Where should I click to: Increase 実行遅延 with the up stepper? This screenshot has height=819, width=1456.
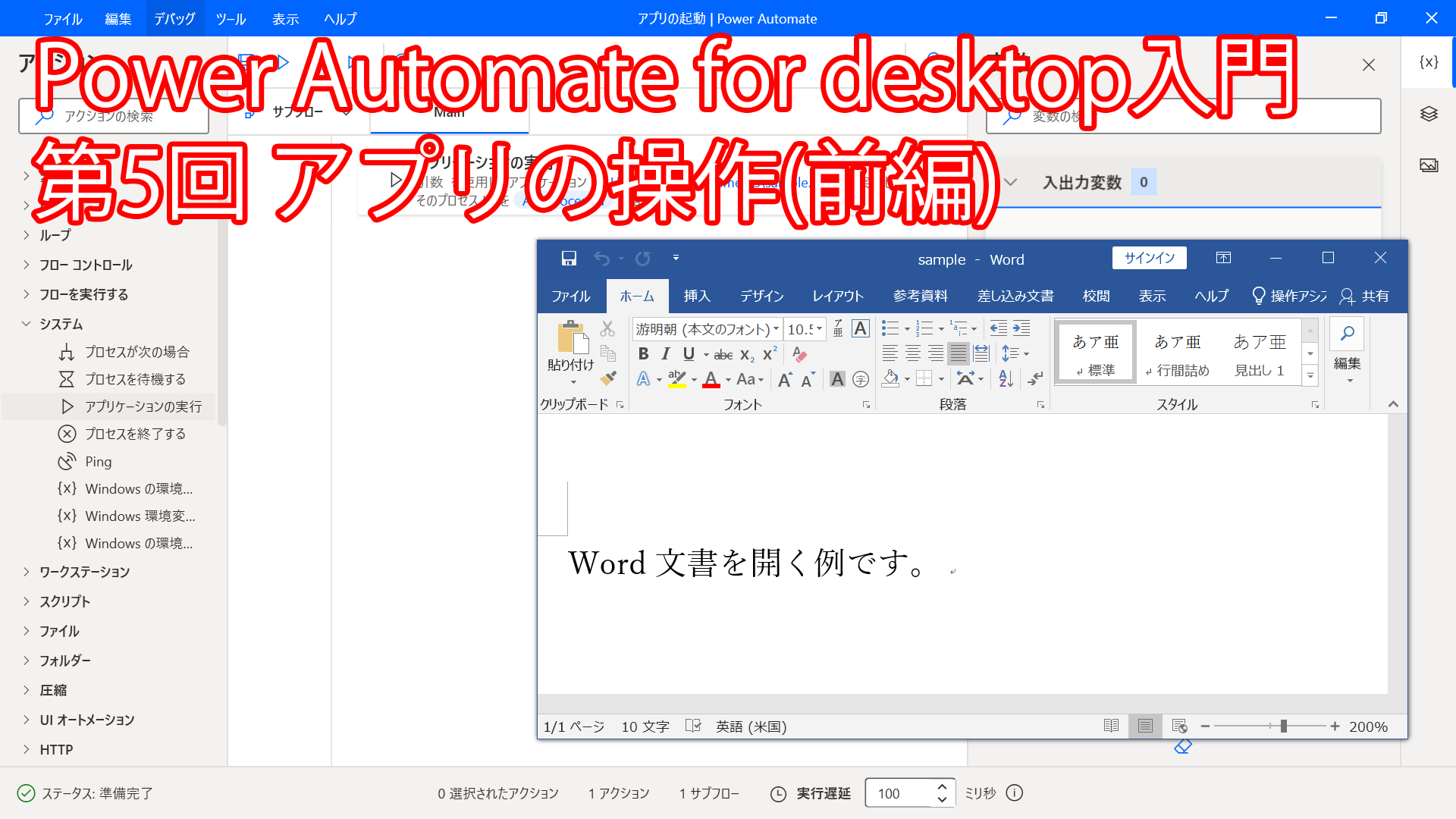coord(942,786)
